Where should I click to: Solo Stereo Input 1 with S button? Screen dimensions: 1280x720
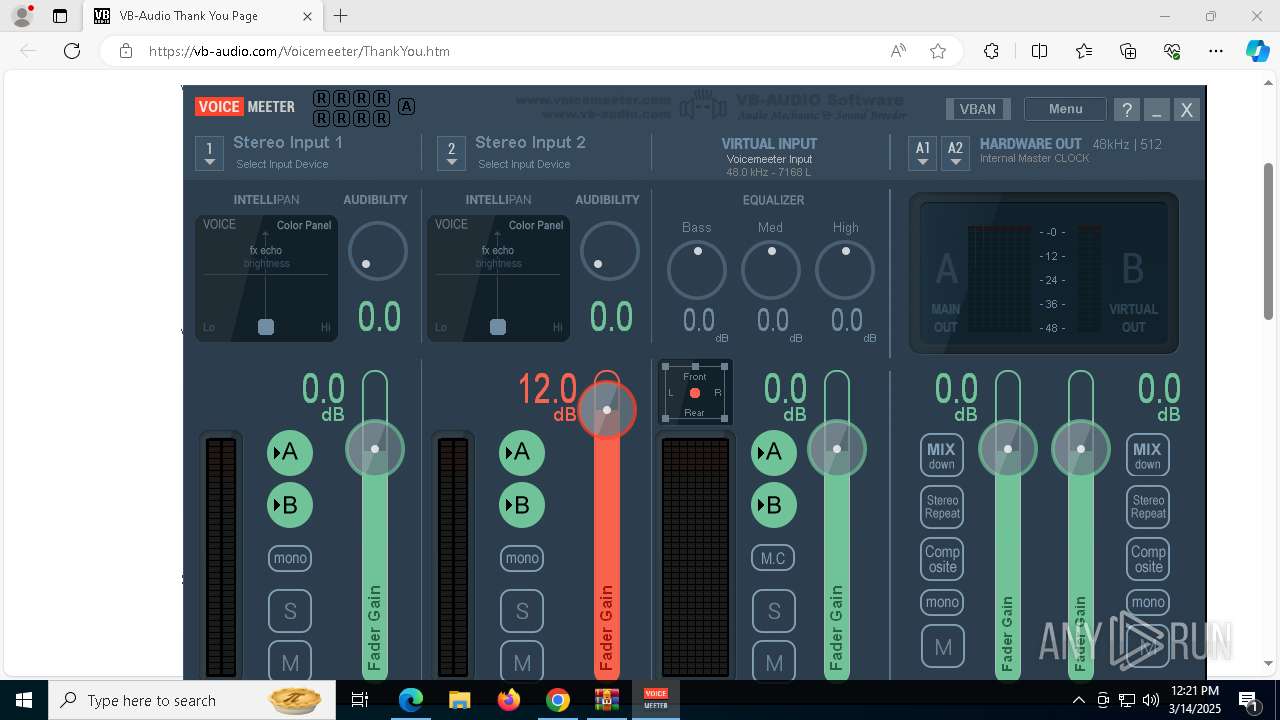pos(290,610)
